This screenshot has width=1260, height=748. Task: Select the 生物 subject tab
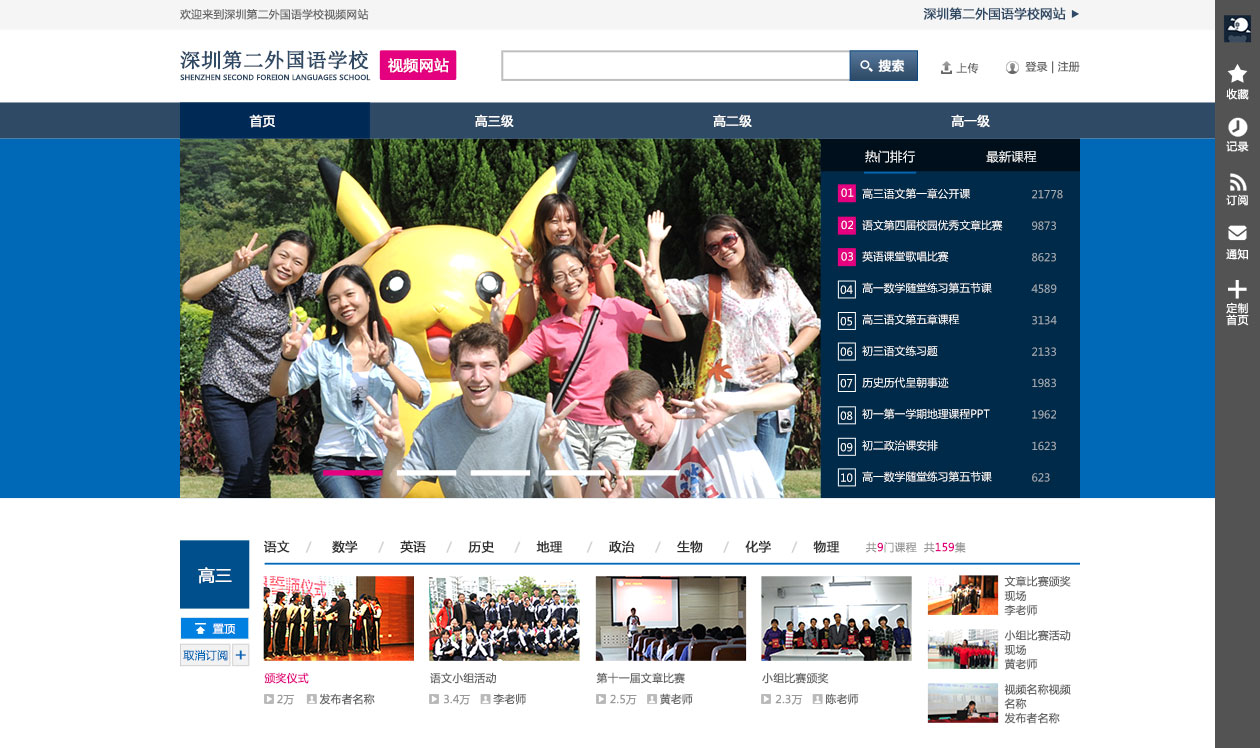690,547
